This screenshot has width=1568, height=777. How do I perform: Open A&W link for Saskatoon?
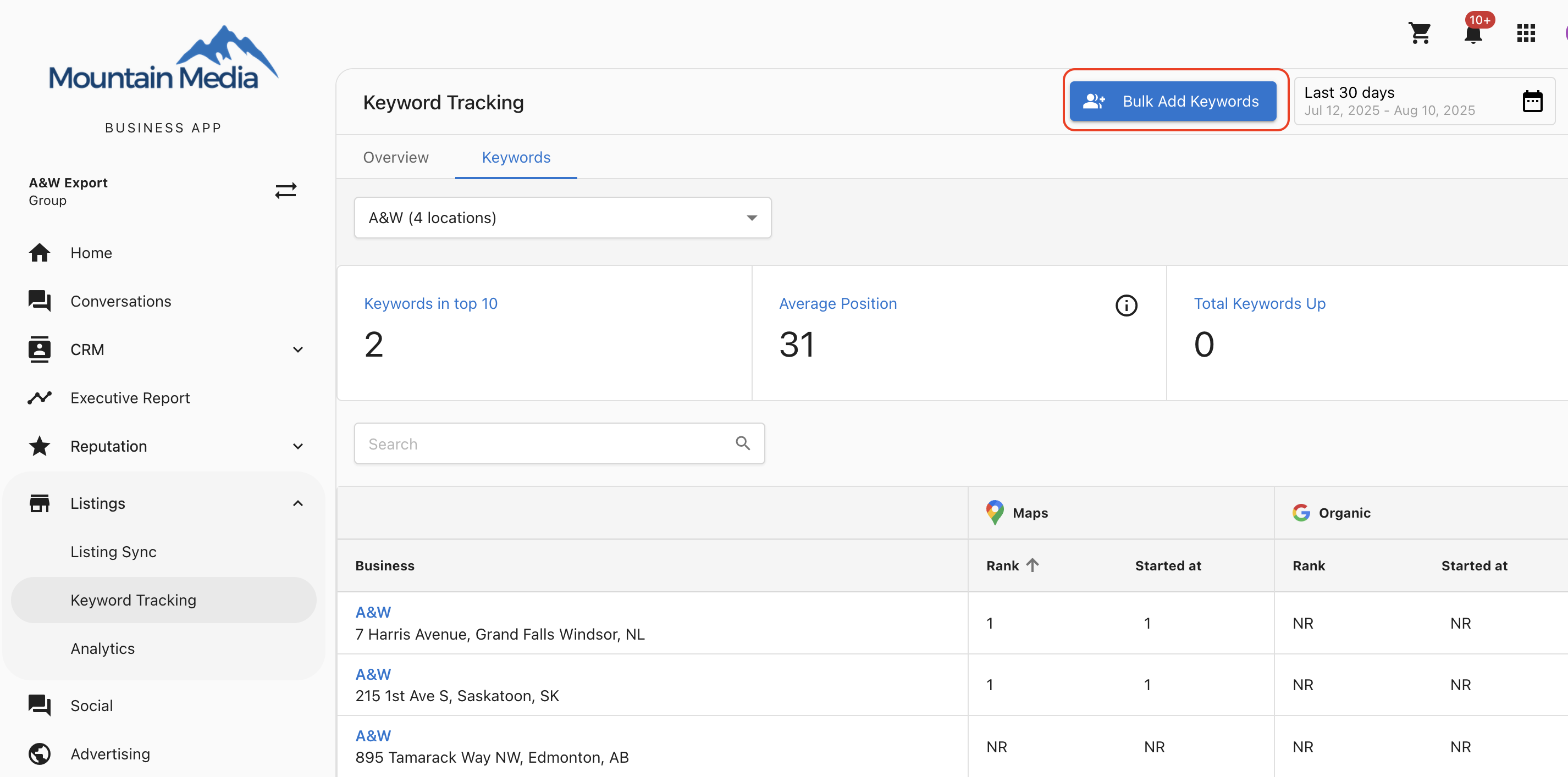373,674
